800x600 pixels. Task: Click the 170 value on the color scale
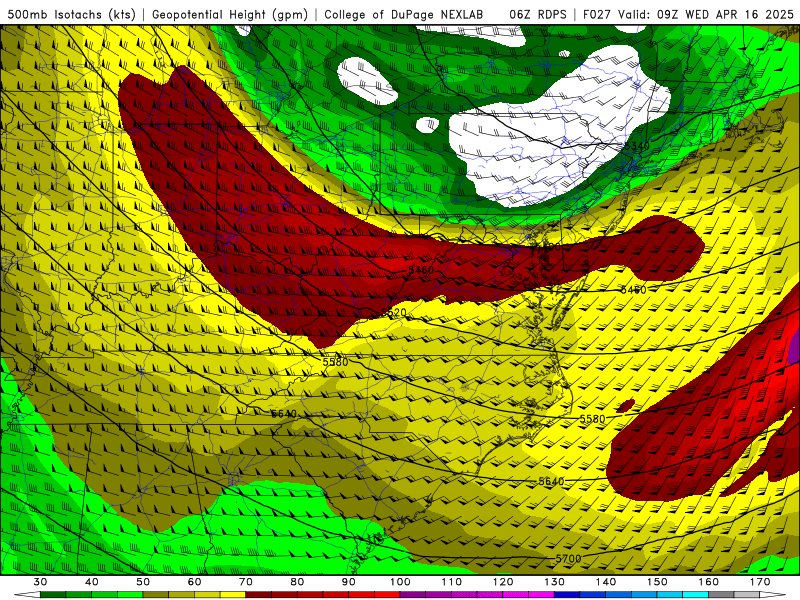(760, 582)
